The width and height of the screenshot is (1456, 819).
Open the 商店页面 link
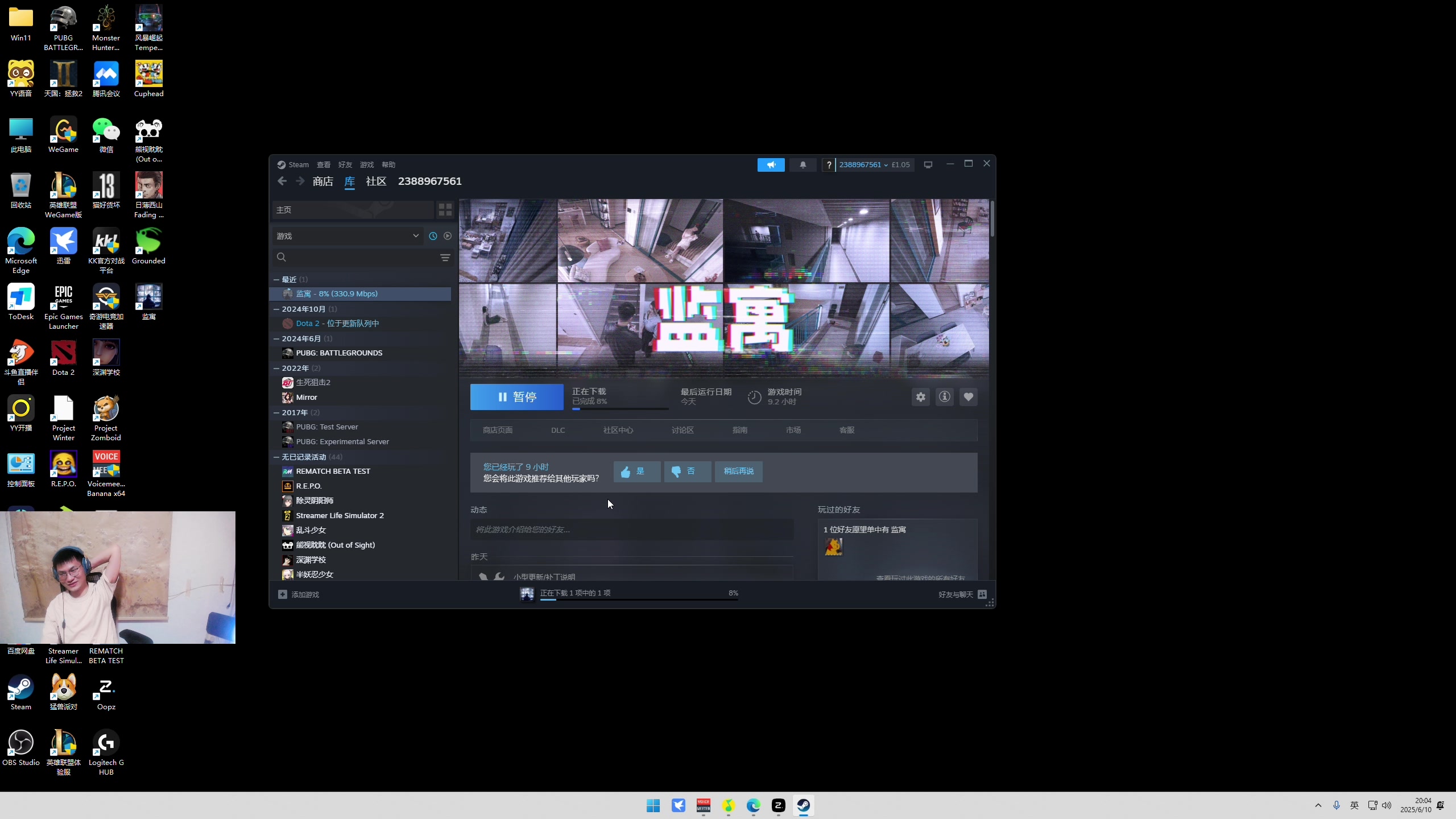(x=498, y=431)
